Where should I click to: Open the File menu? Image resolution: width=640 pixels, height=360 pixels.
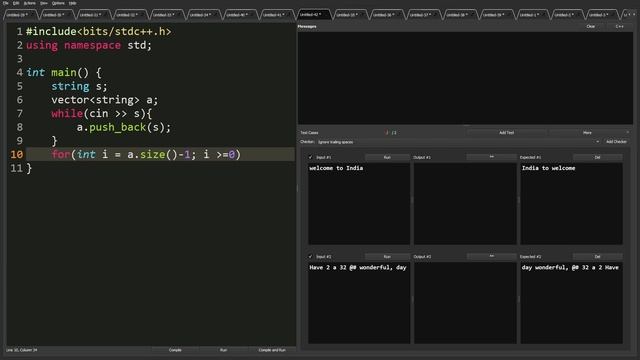click(x=6, y=3)
